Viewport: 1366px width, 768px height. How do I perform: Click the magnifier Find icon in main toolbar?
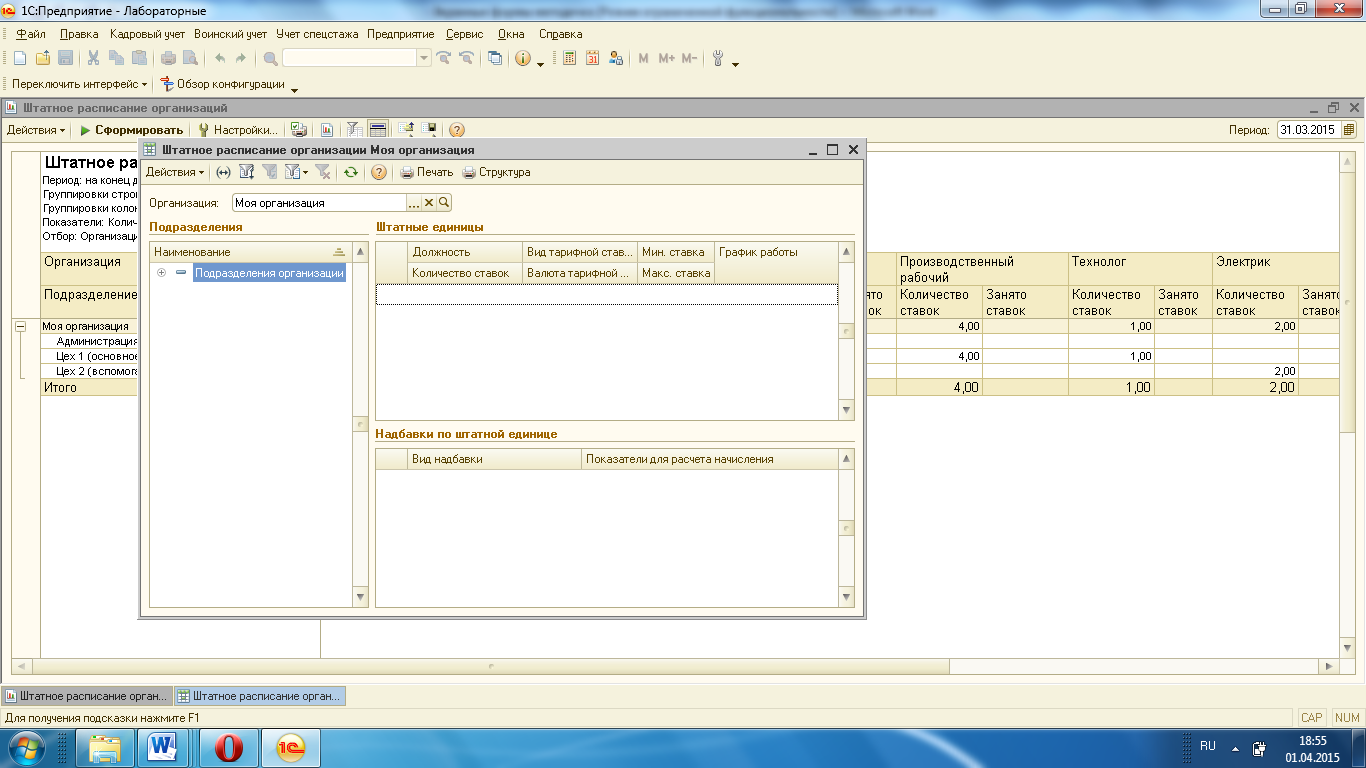[x=270, y=58]
